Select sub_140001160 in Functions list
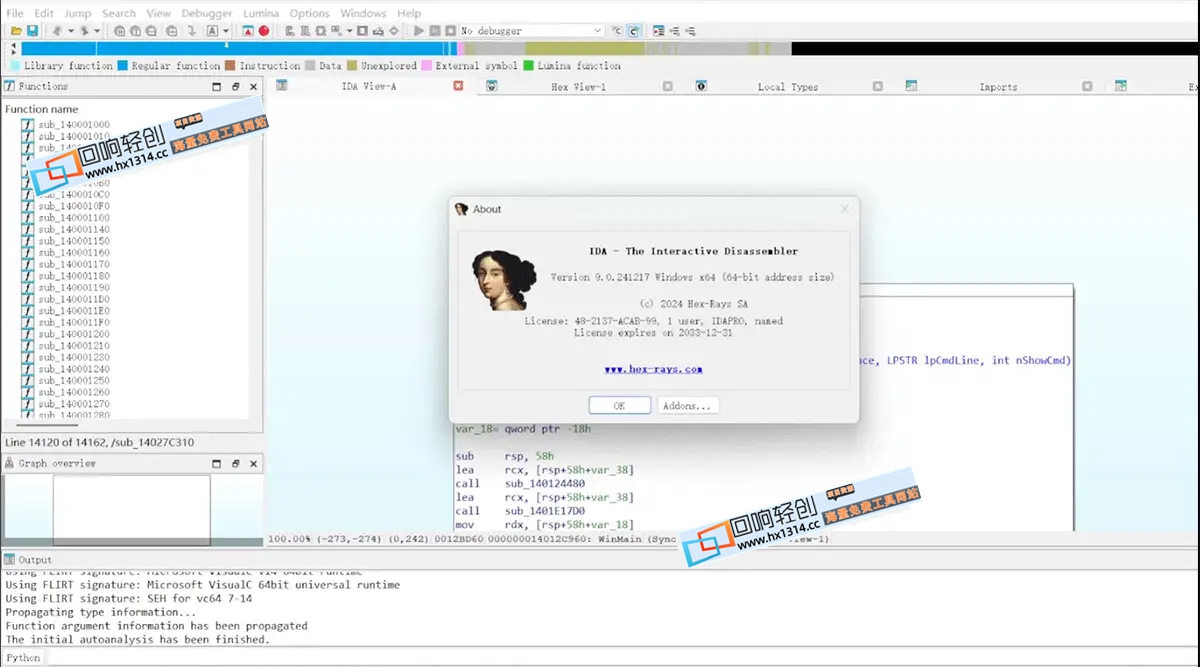The width and height of the screenshot is (1200, 667). click(74, 253)
